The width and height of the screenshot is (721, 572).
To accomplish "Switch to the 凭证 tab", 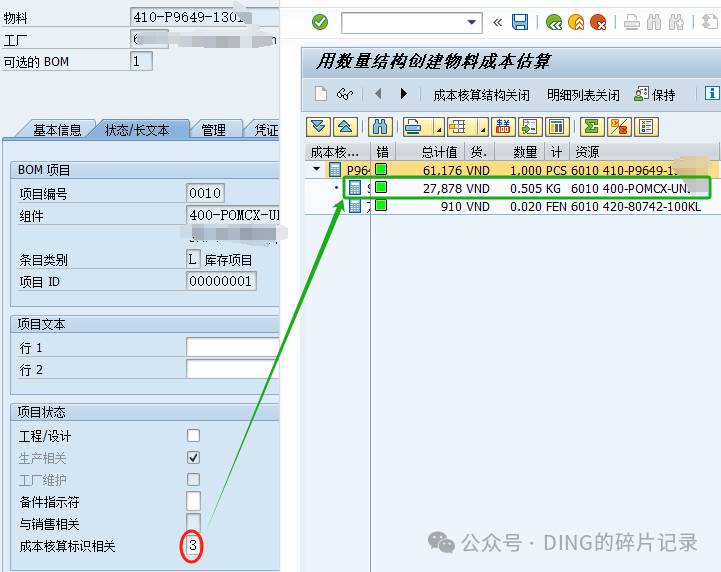I will pos(266,130).
